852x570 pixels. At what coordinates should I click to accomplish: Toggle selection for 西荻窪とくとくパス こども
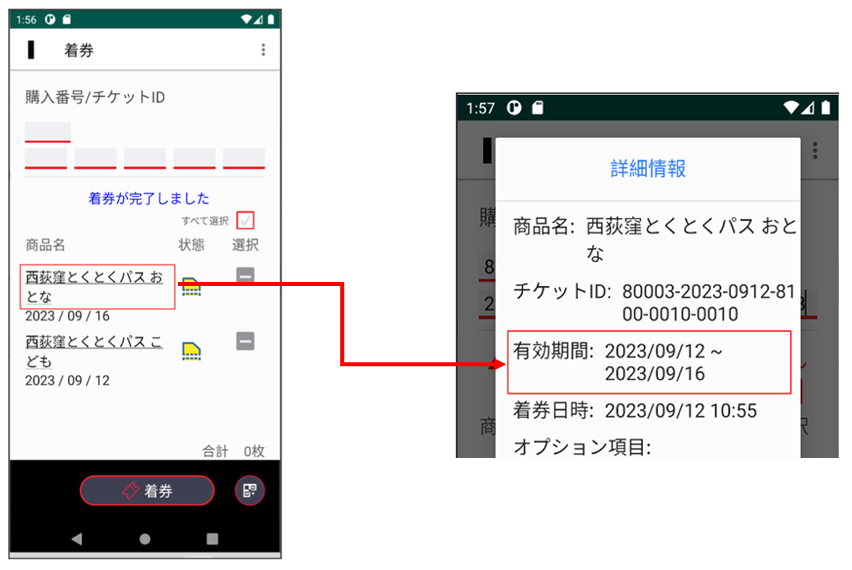point(245,341)
